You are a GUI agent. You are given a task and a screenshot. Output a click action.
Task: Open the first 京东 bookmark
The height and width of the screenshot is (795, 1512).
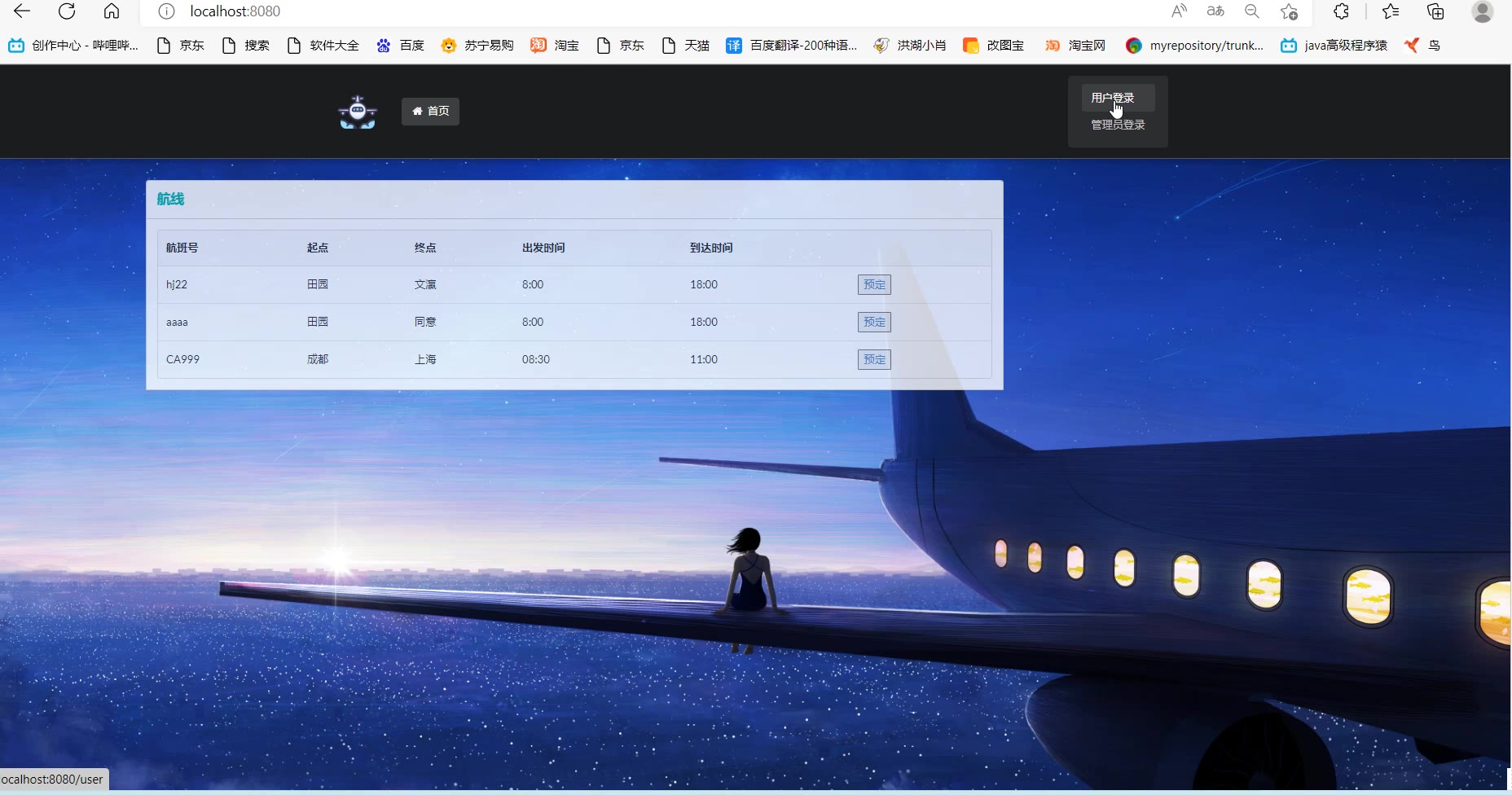(x=180, y=46)
